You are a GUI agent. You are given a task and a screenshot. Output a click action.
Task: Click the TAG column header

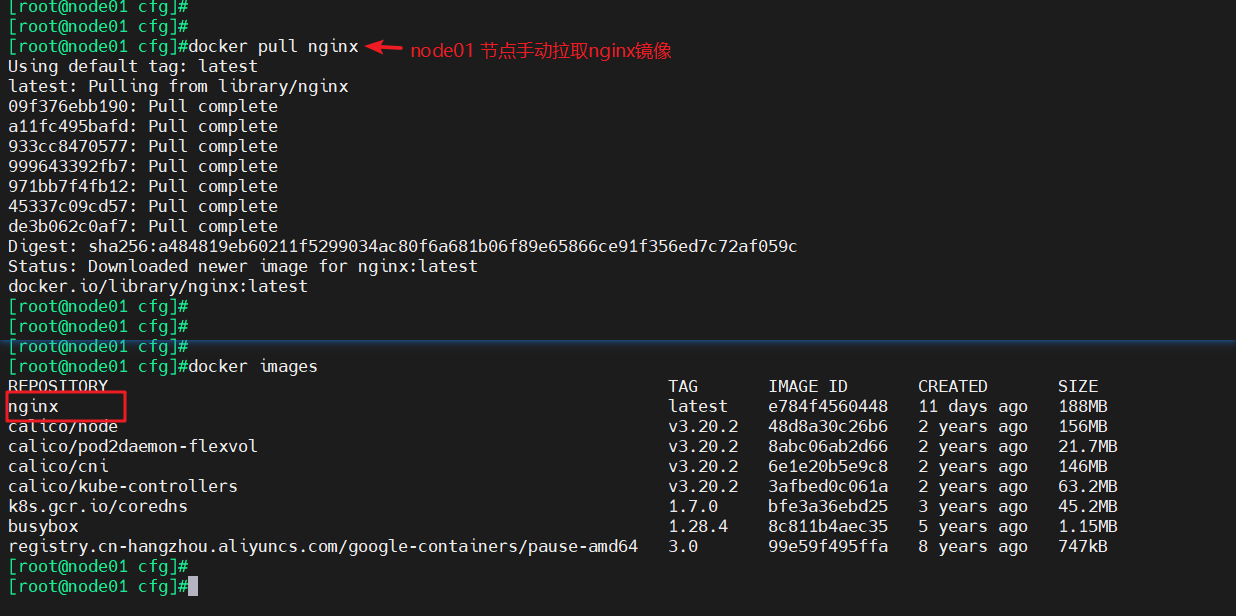(x=683, y=386)
